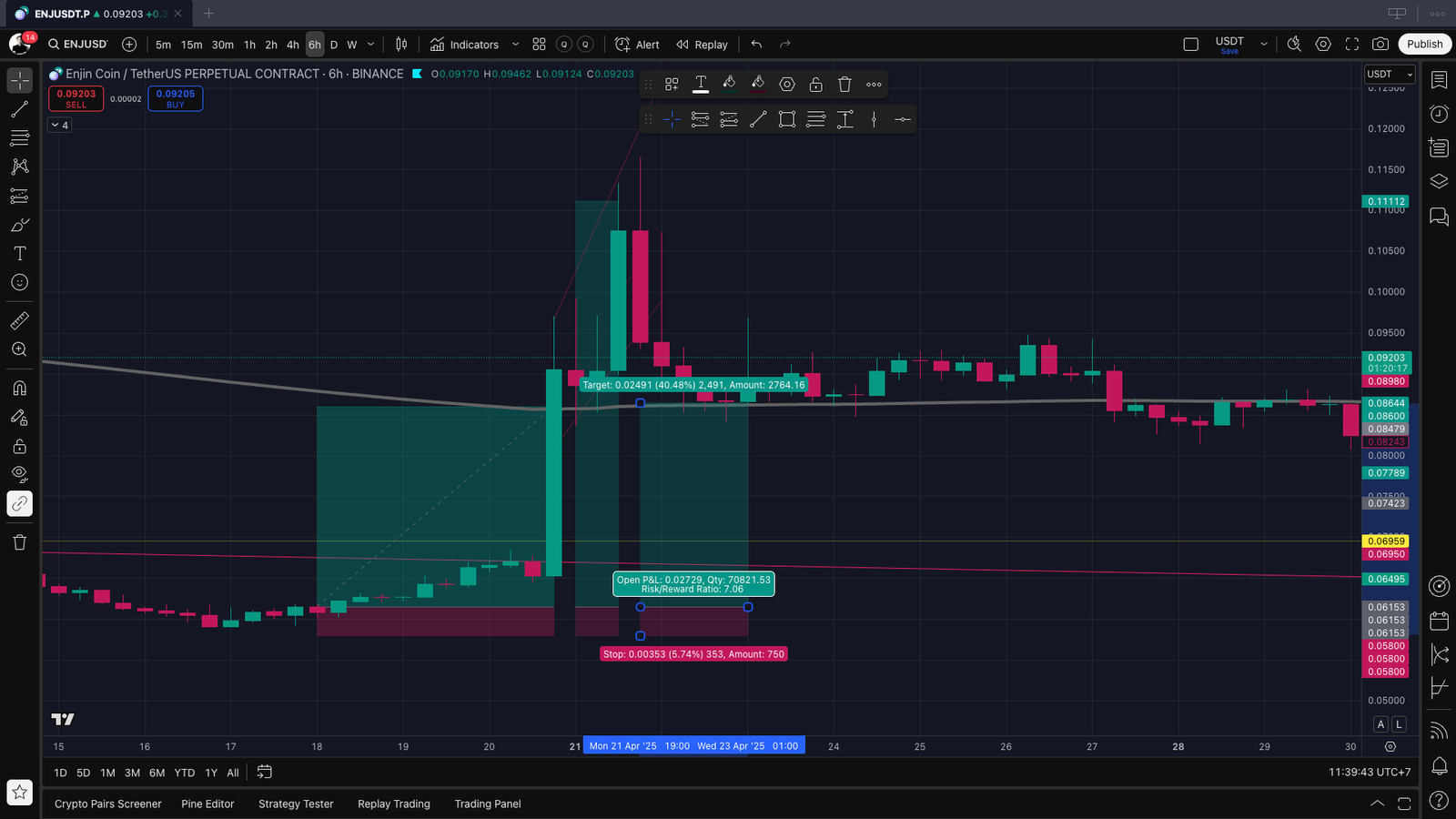Open the emoji icons tool
The width and height of the screenshot is (1456, 819).
(19, 283)
